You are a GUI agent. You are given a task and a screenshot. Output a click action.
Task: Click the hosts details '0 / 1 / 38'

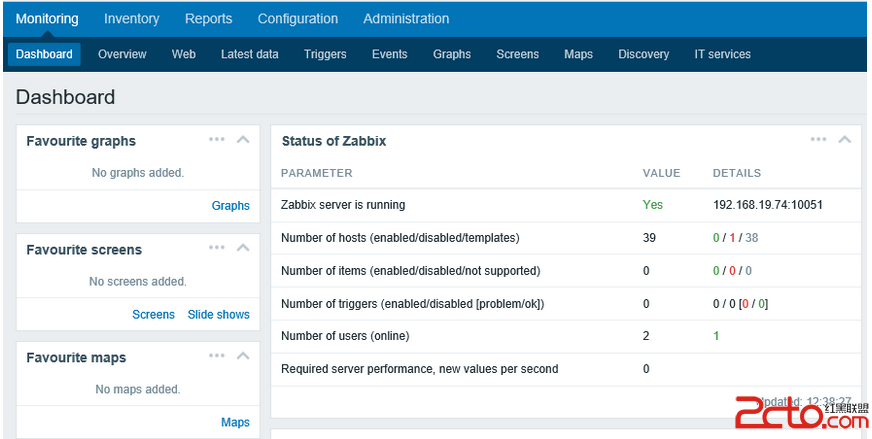click(735, 238)
